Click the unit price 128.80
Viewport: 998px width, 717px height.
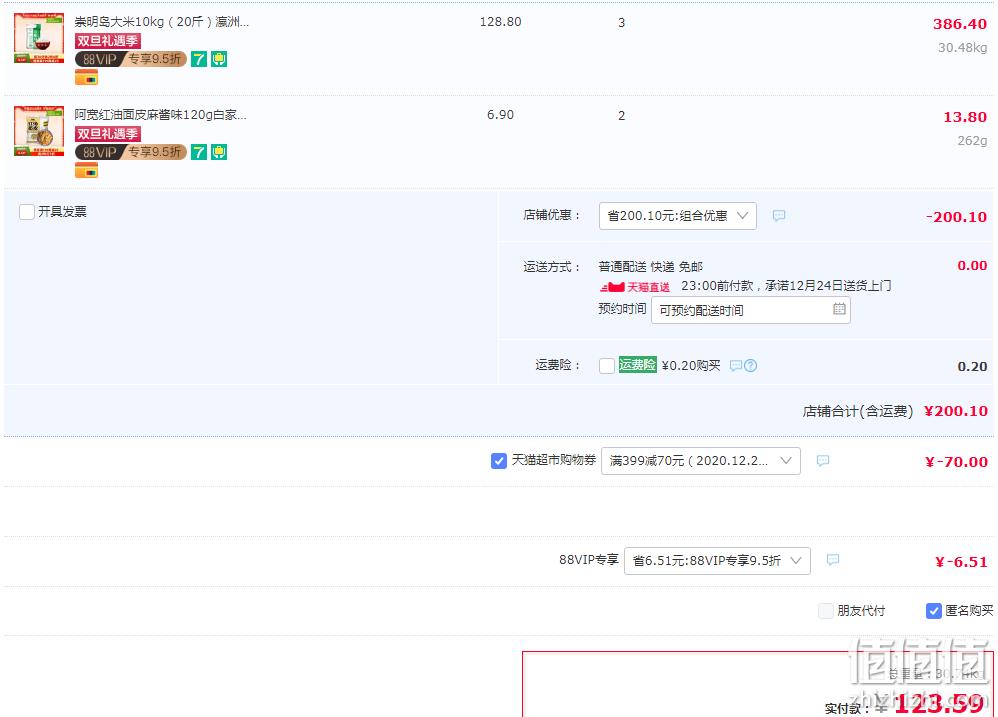point(500,22)
